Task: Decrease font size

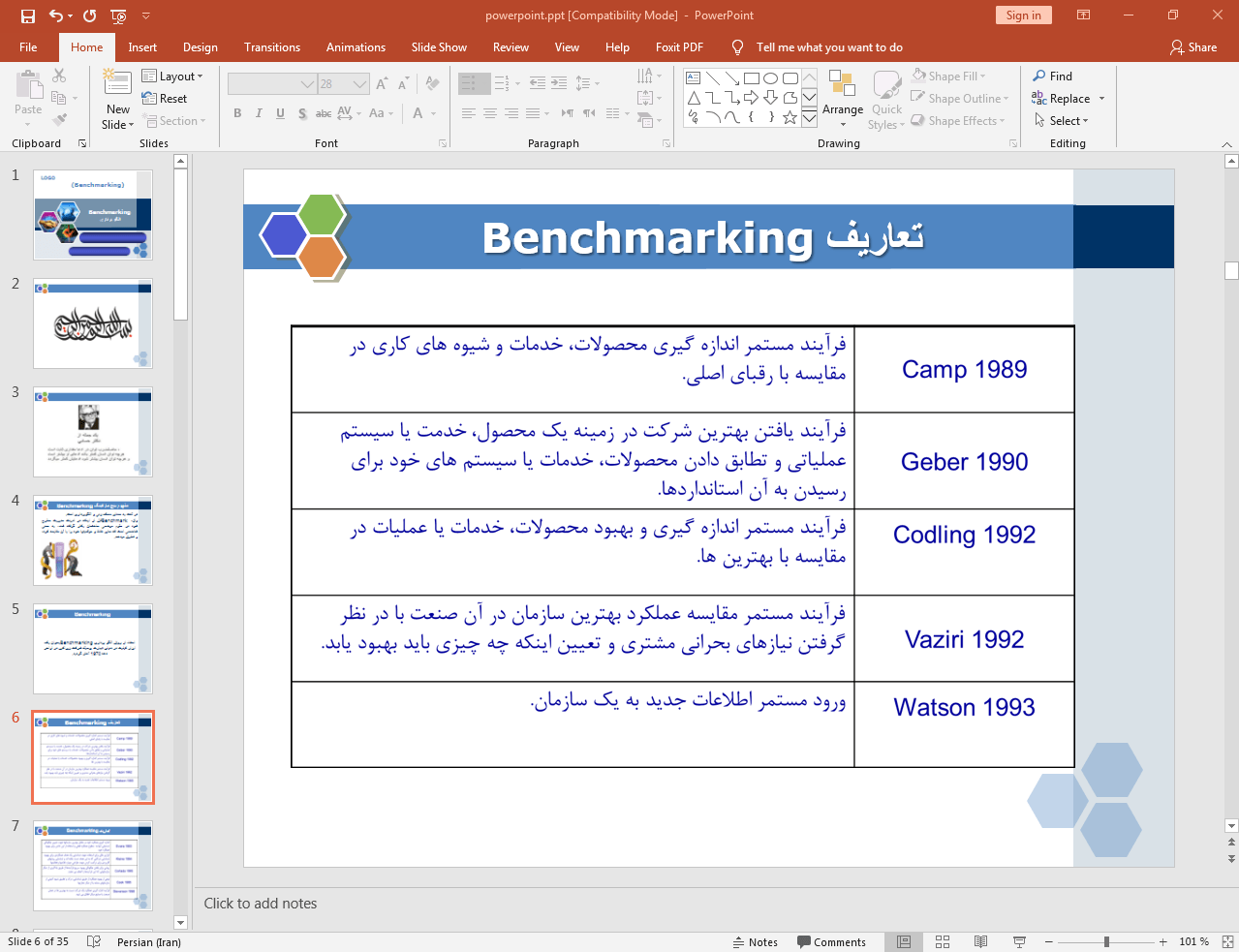Action: point(403,84)
